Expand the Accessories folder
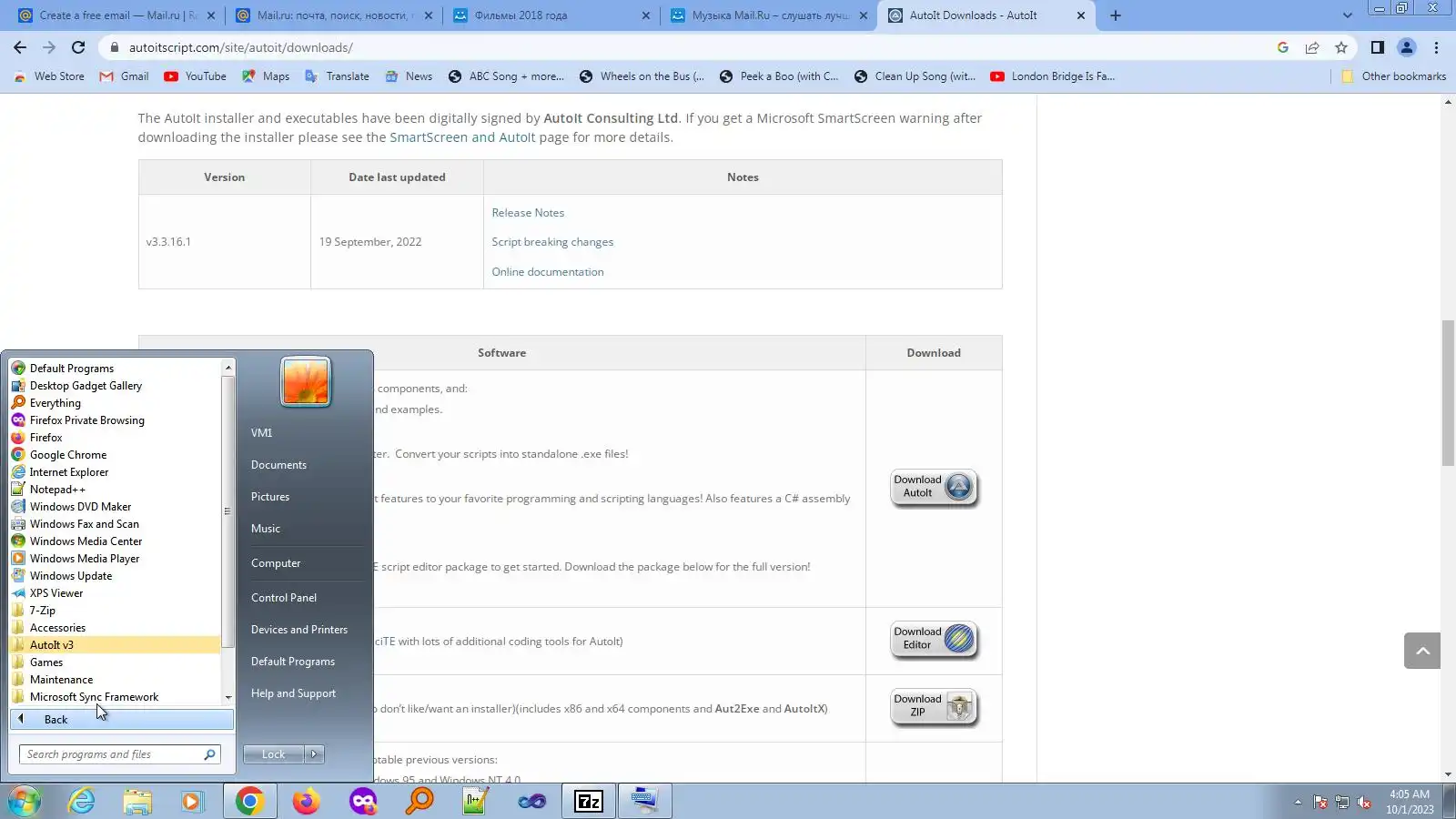Screen dimensions: 1456x819 click(115, 628)
